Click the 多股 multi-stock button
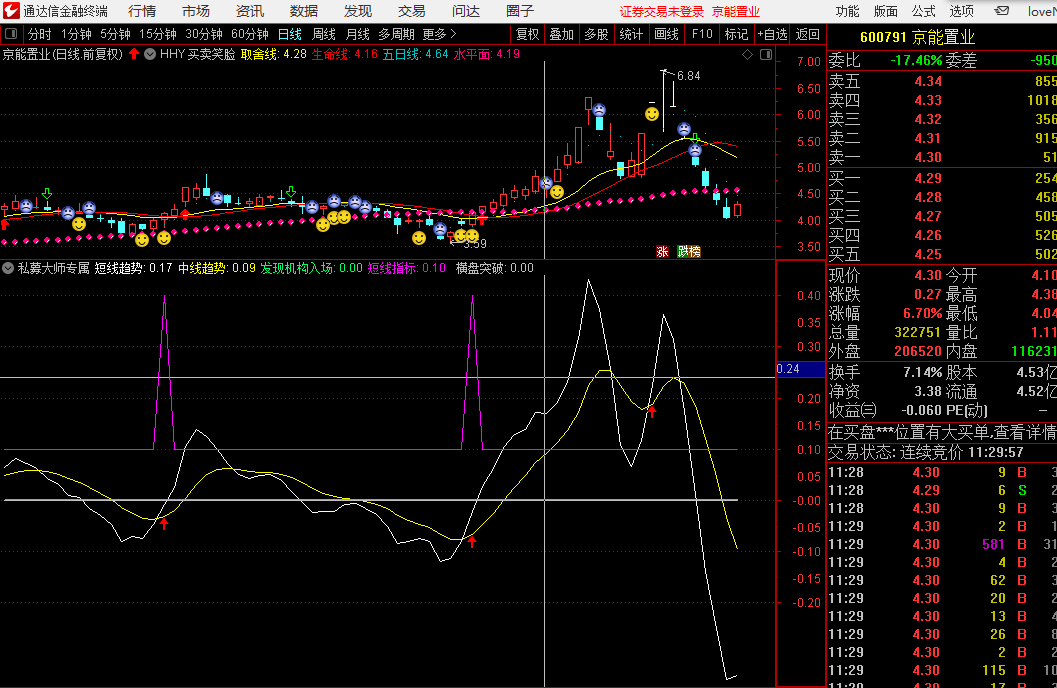The width and height of the screenshot is (1057, 688). click(x=596, y=34)
